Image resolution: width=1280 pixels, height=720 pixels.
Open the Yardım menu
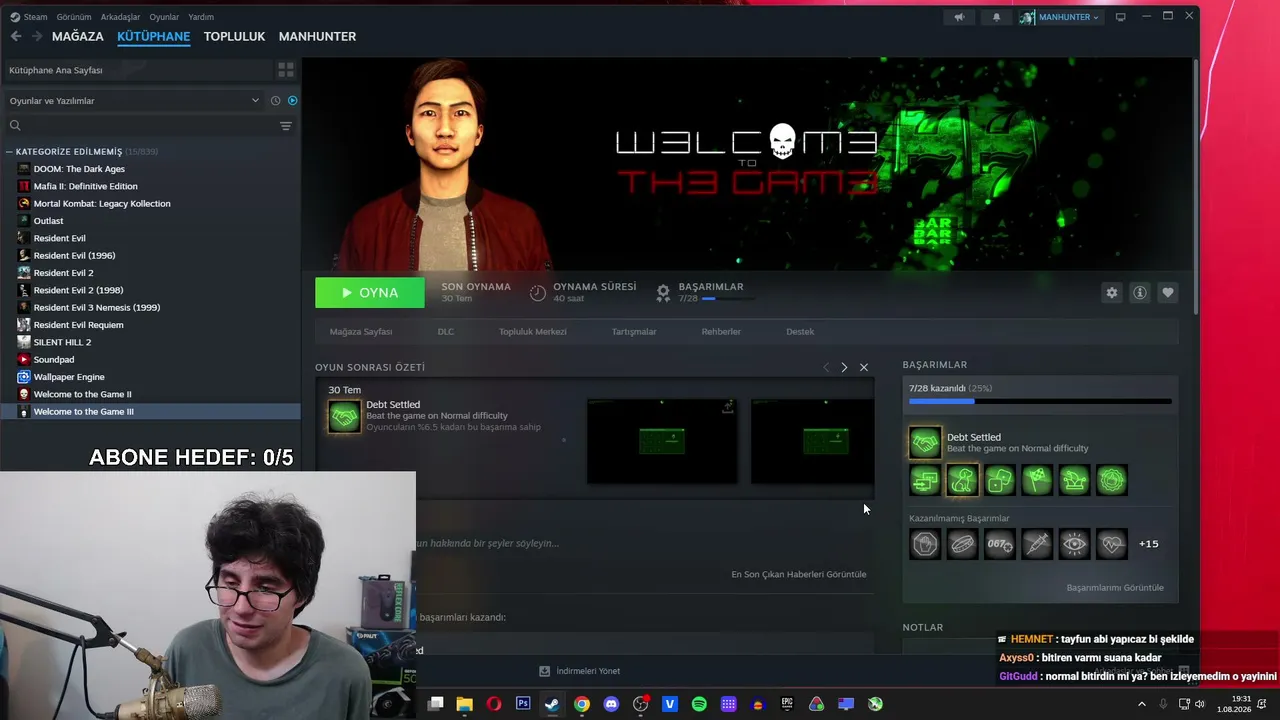201,17
